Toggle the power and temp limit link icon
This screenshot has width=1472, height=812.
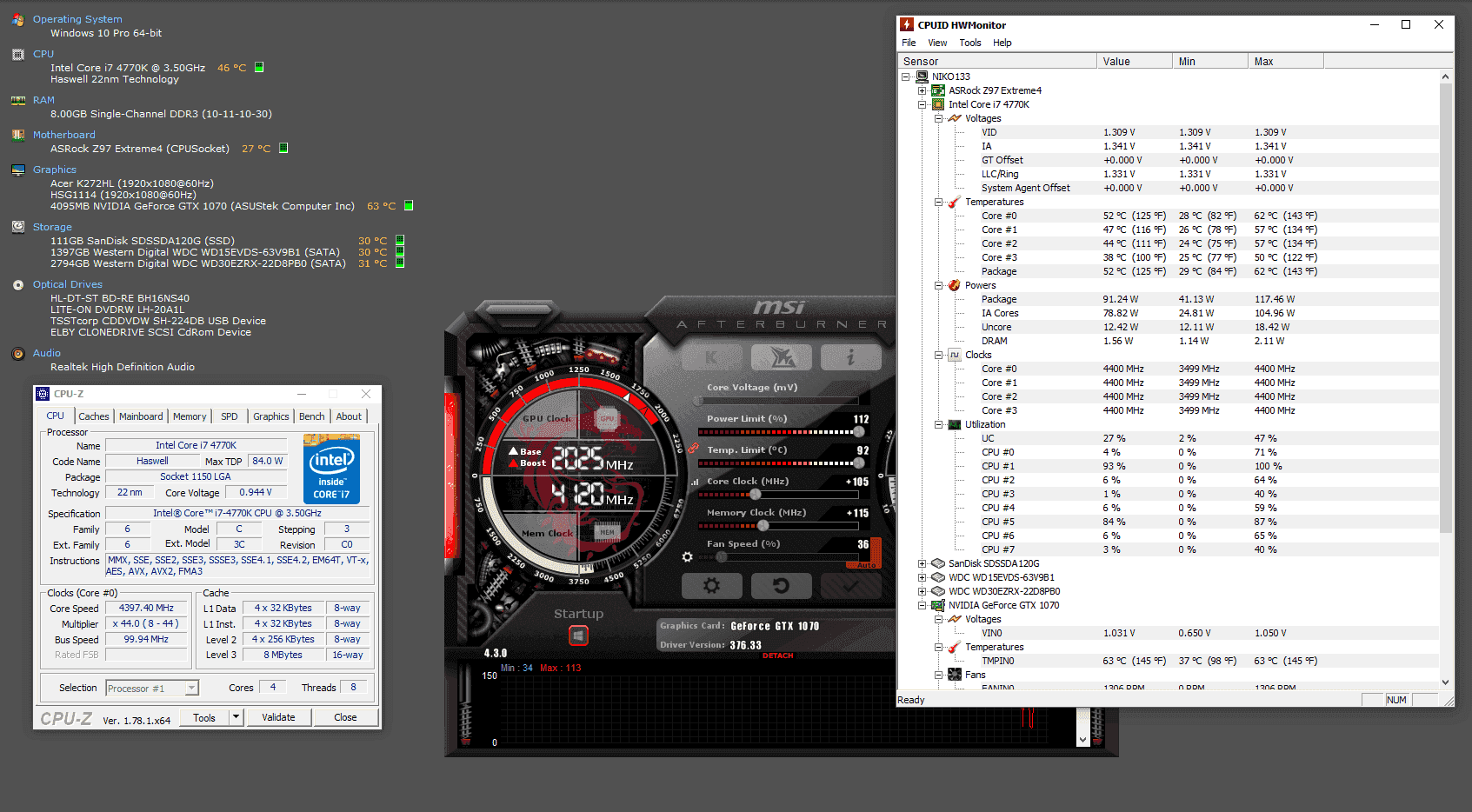pyautogui.click(x=694, y=449)
